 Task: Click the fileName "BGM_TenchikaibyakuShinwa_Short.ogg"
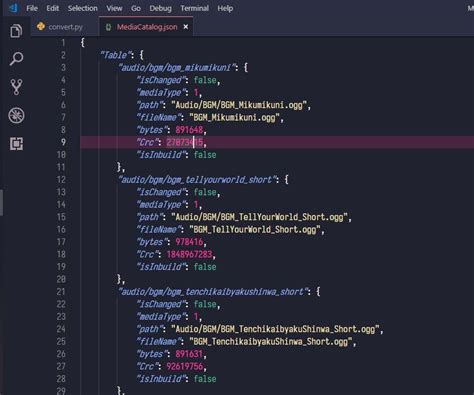(271, 342)
